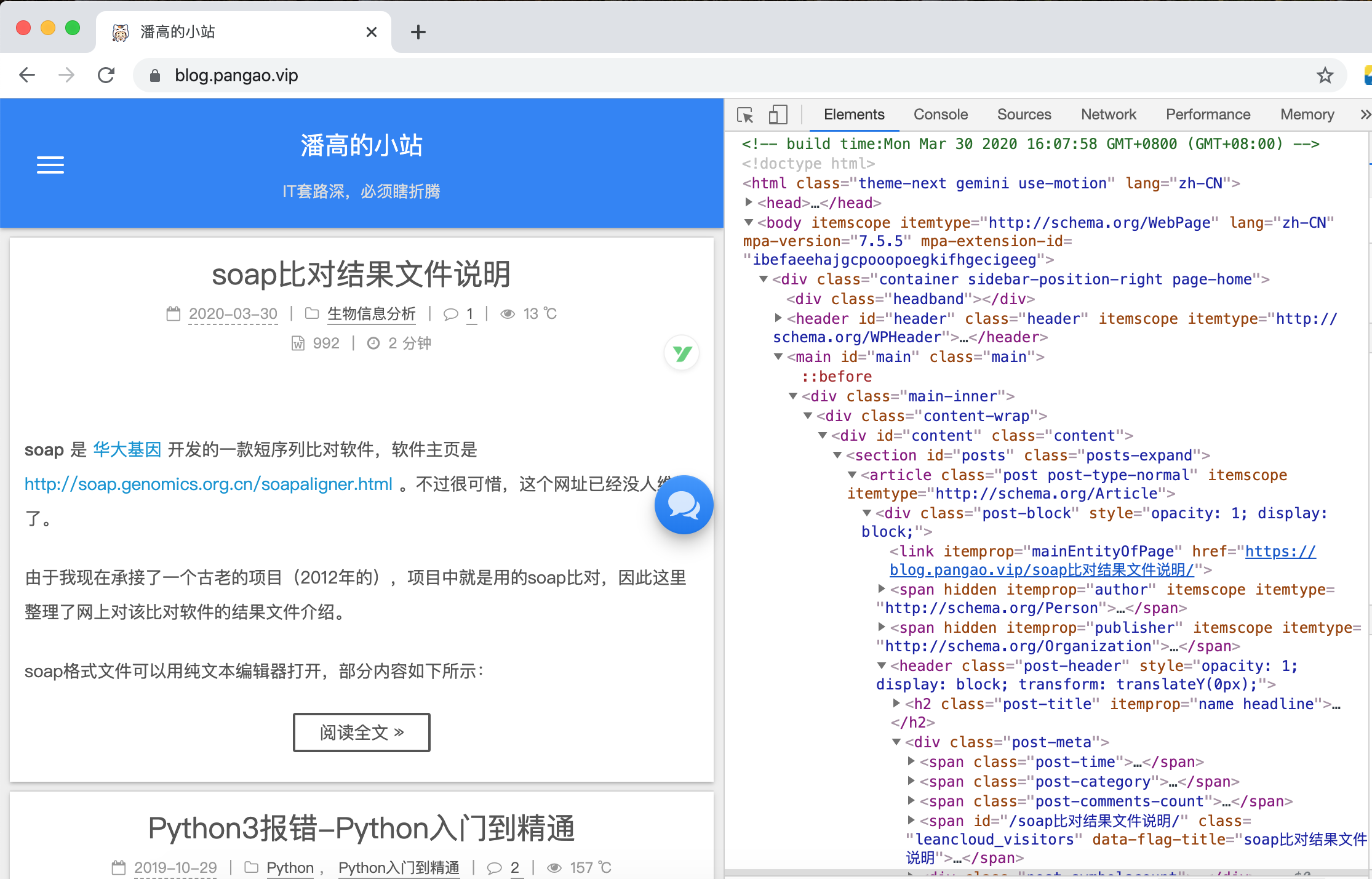Reload the page

coord(106,76)
